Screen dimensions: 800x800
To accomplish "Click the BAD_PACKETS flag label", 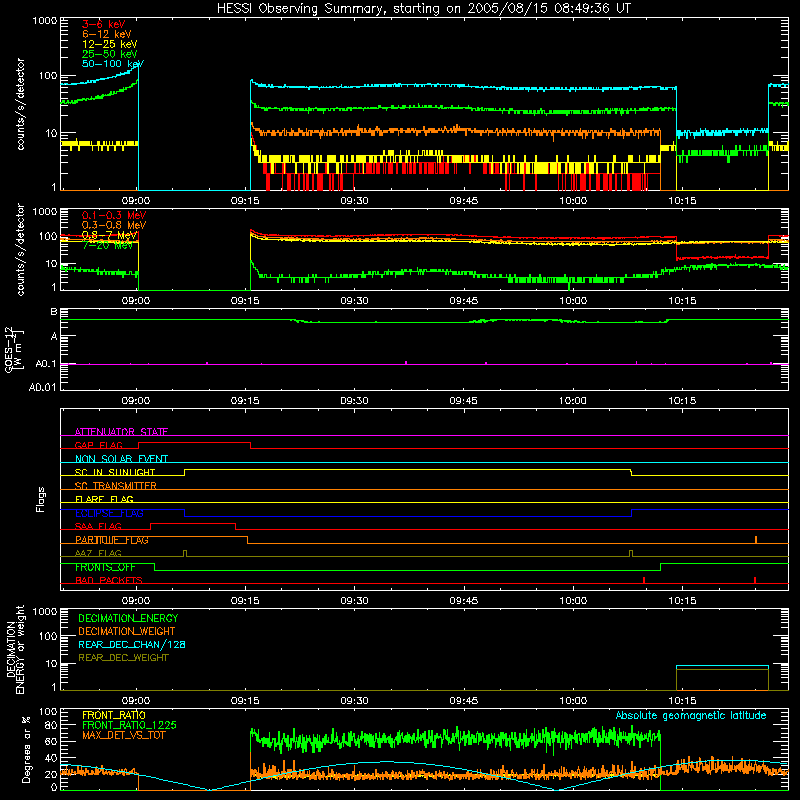I will [109, 580].
